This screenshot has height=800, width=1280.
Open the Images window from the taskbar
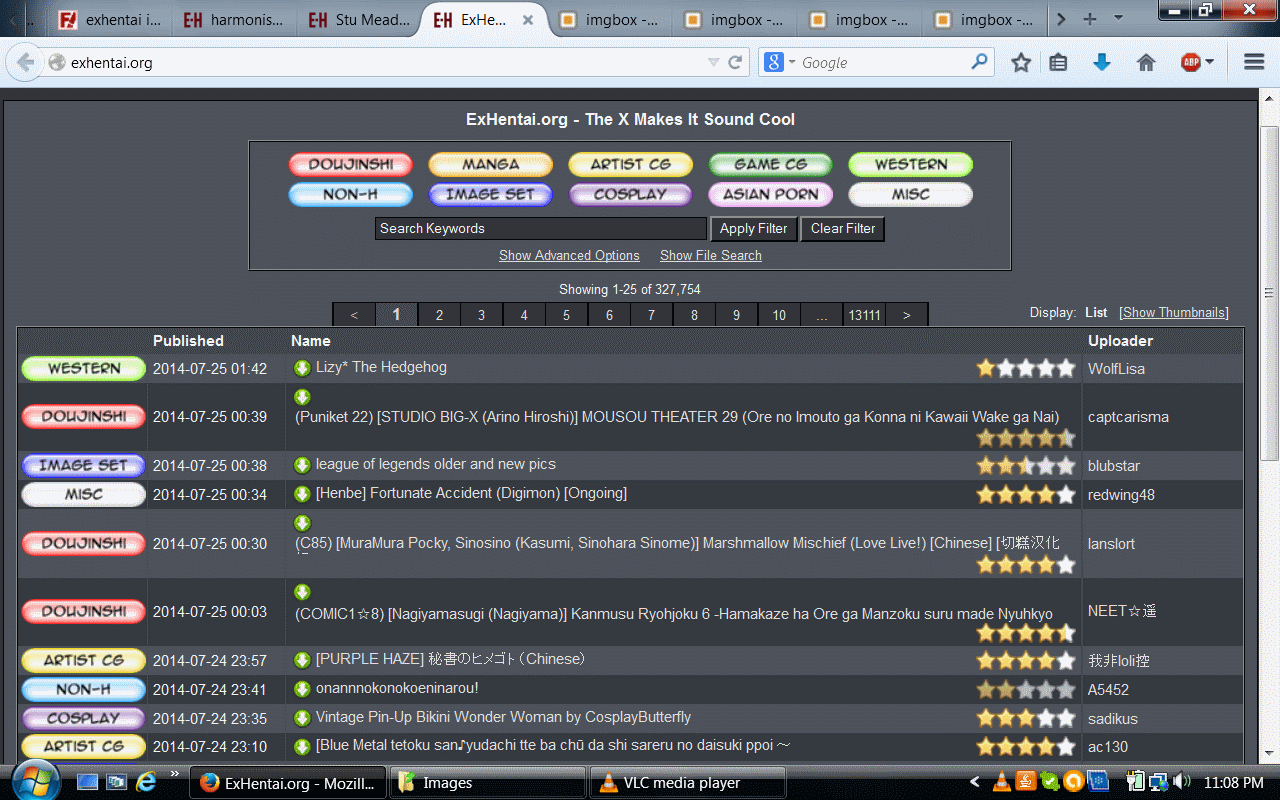pos(488,783)
